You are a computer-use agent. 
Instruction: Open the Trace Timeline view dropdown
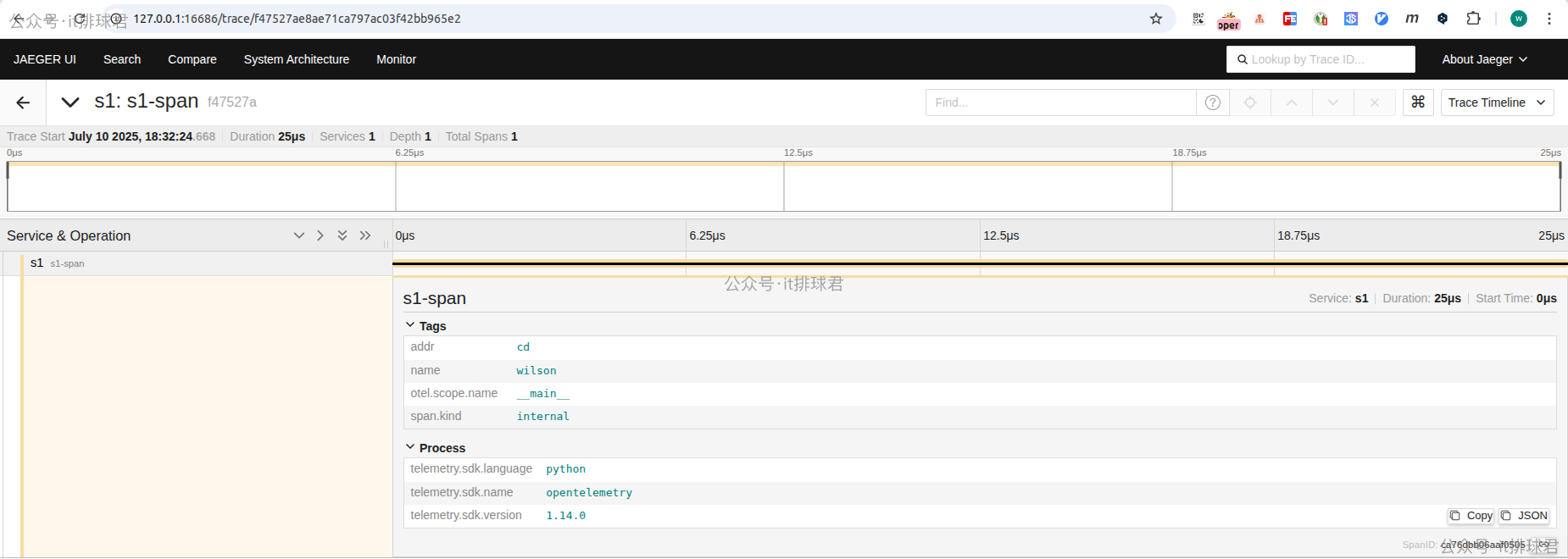click(1498, 102)
